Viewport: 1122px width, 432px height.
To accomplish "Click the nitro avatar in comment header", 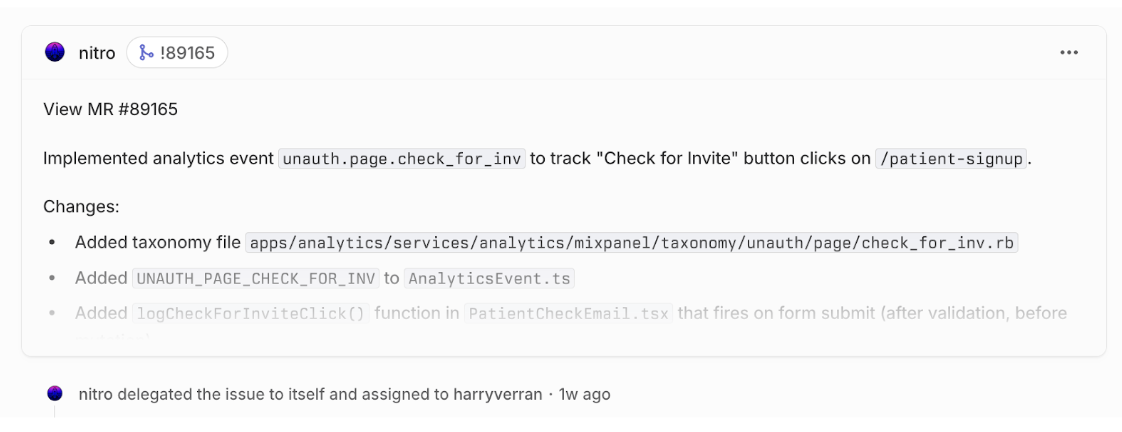I will [x=55, y=52].
